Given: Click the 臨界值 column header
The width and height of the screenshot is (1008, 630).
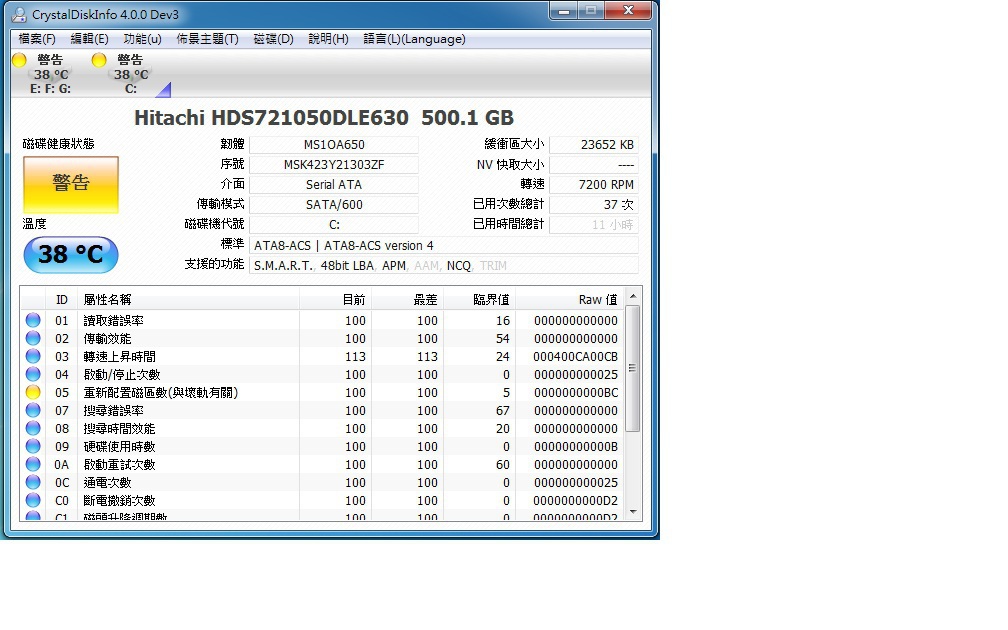Looking at the screenshot, I should pyautogui.click(x=479, y=300).
